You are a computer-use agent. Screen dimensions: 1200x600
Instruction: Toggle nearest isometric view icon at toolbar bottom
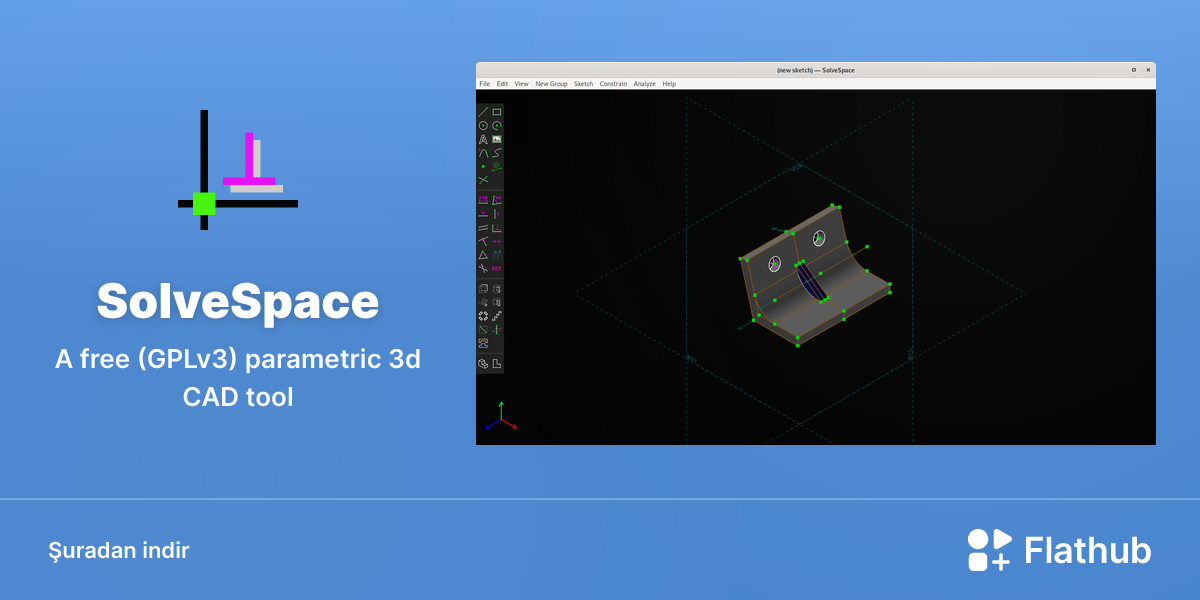coord(483,363)
